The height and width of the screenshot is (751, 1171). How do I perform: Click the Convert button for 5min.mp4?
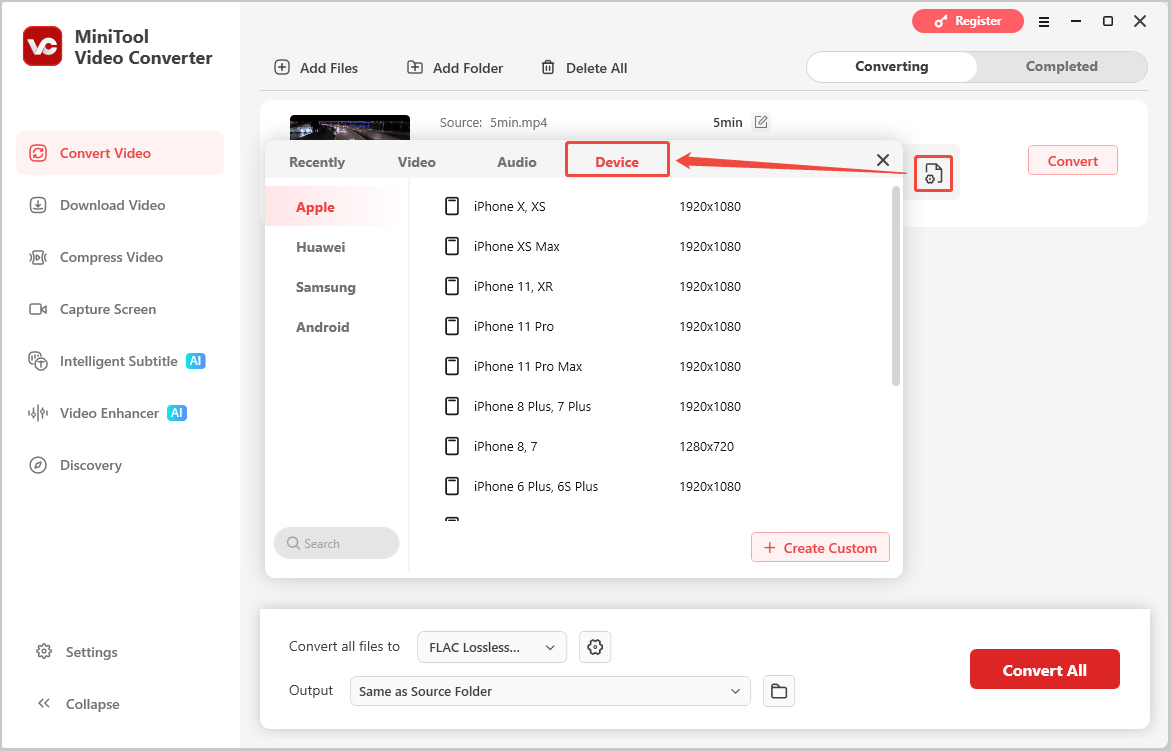[1072, 161]
